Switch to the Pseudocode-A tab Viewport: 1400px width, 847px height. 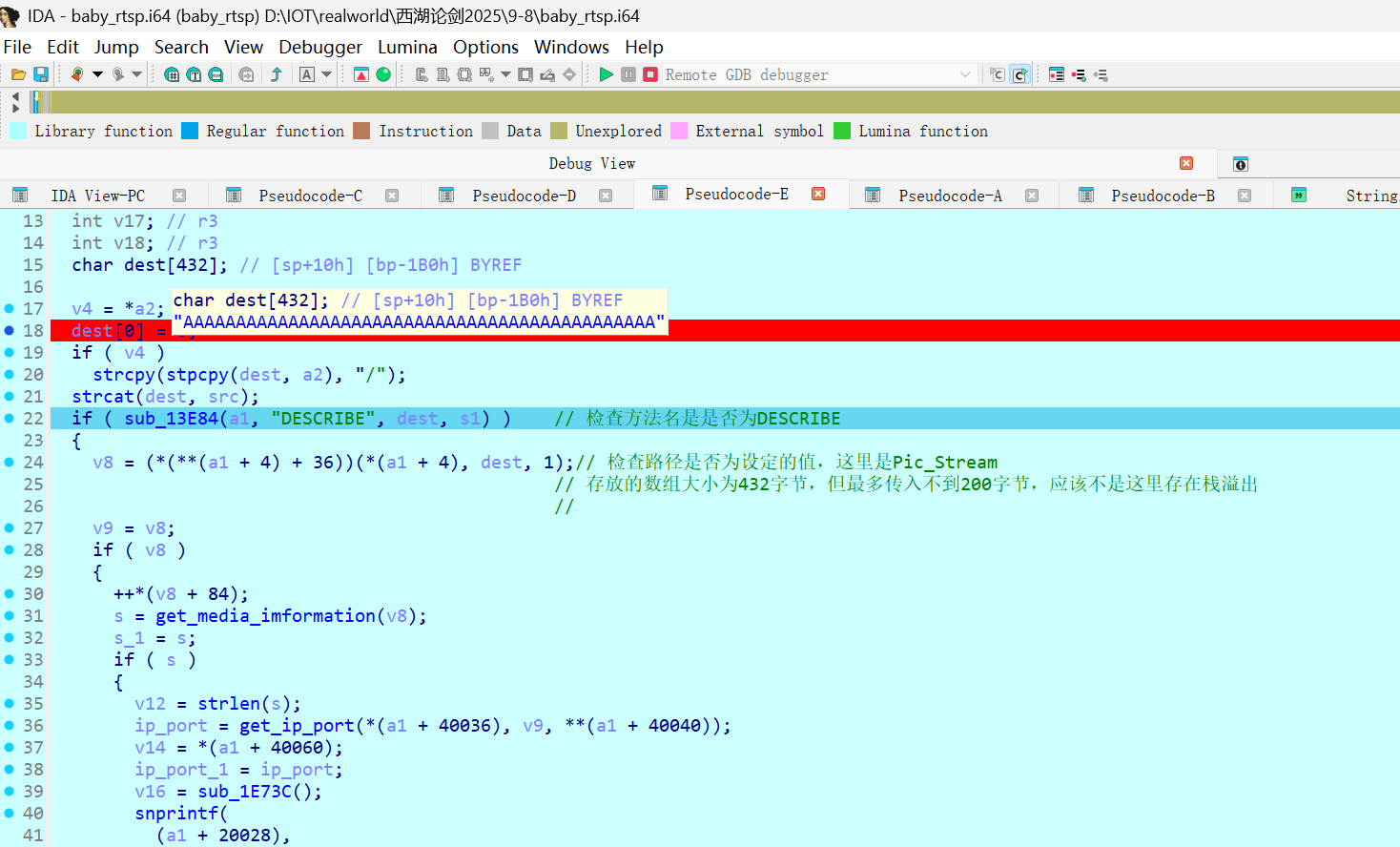point(949,196)
